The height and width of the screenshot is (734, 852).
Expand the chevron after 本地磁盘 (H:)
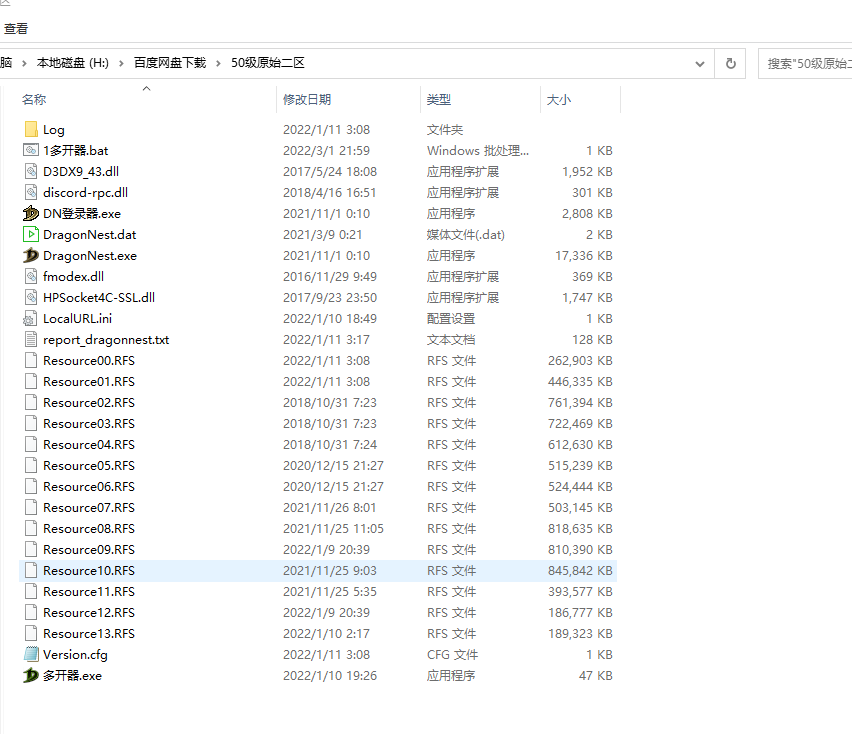click(x=121, y=64)
